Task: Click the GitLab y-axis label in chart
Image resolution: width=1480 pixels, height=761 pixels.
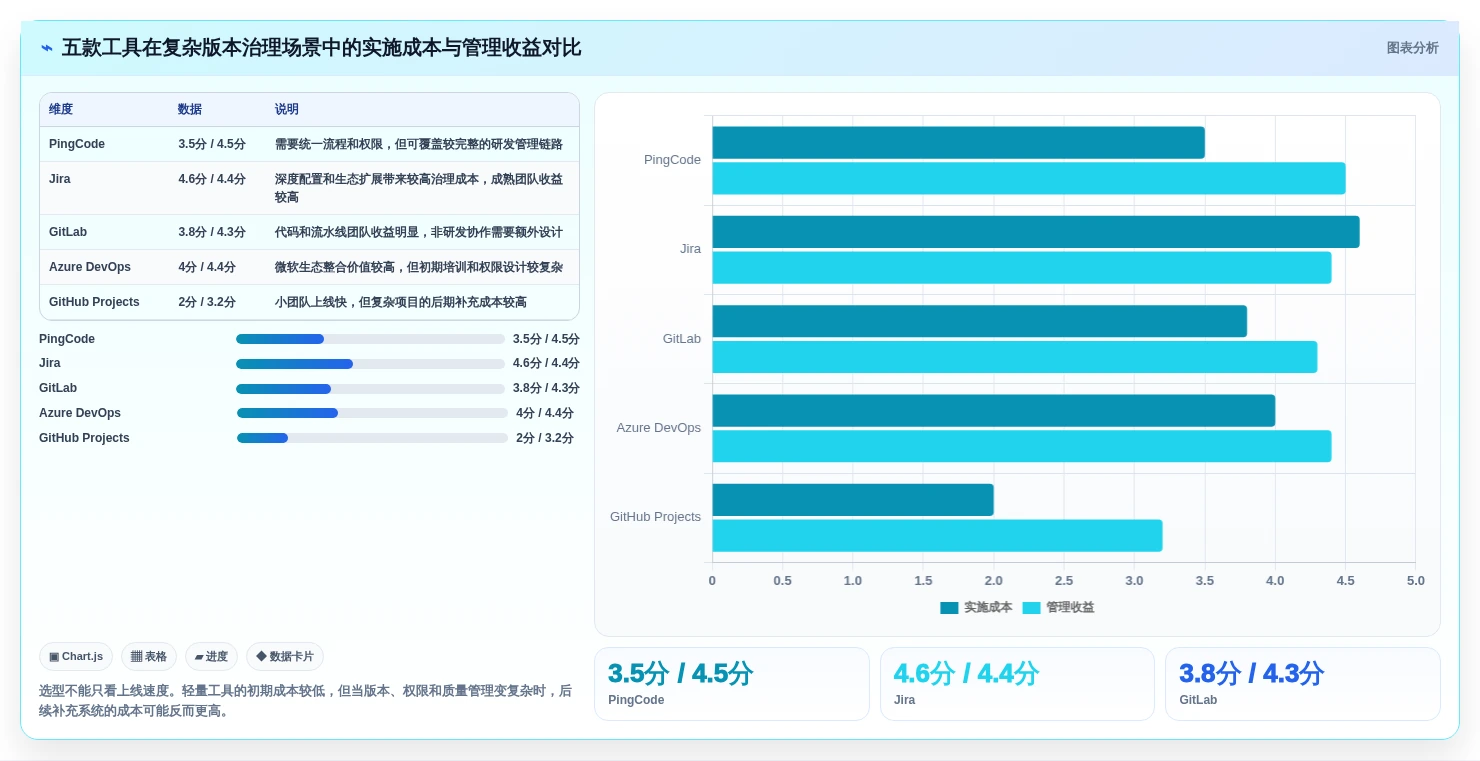Action: point(682,339)
